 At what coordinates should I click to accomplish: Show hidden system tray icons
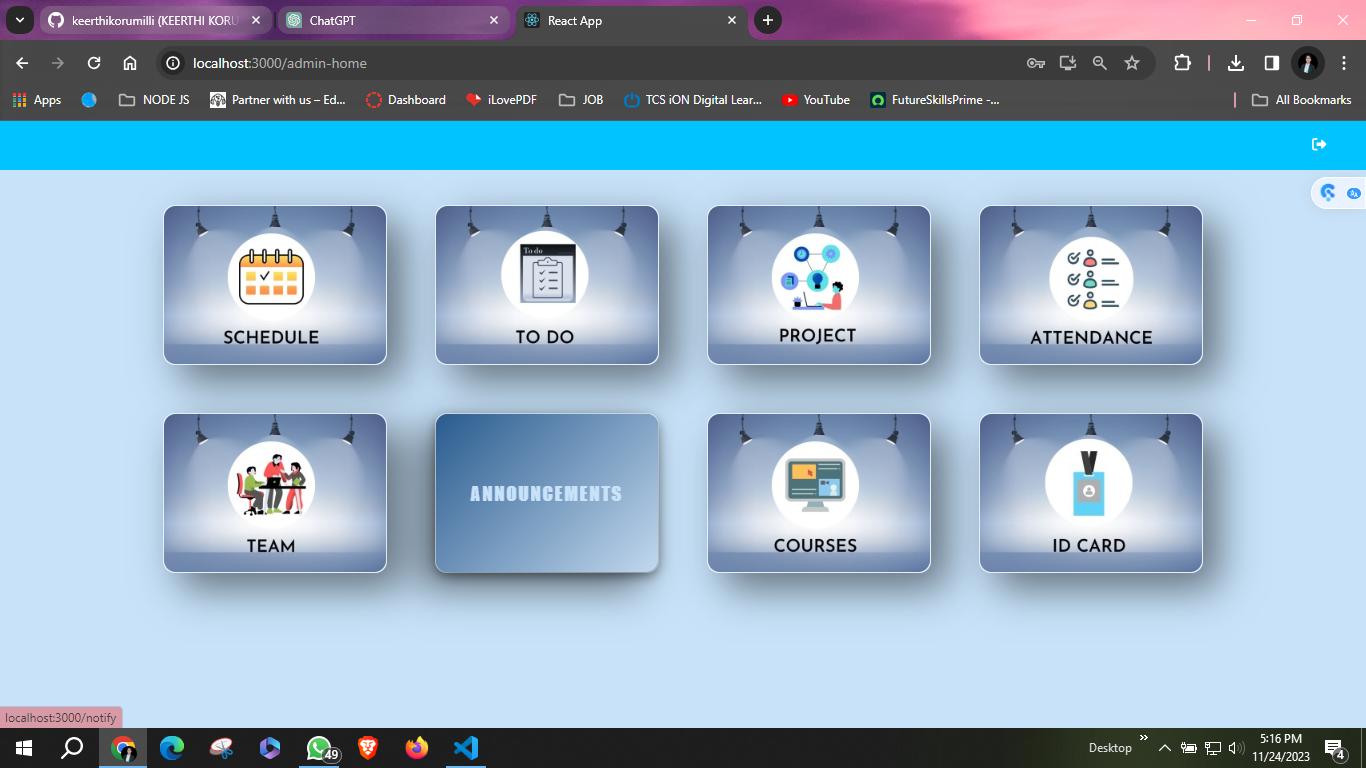coord(1164,748)
